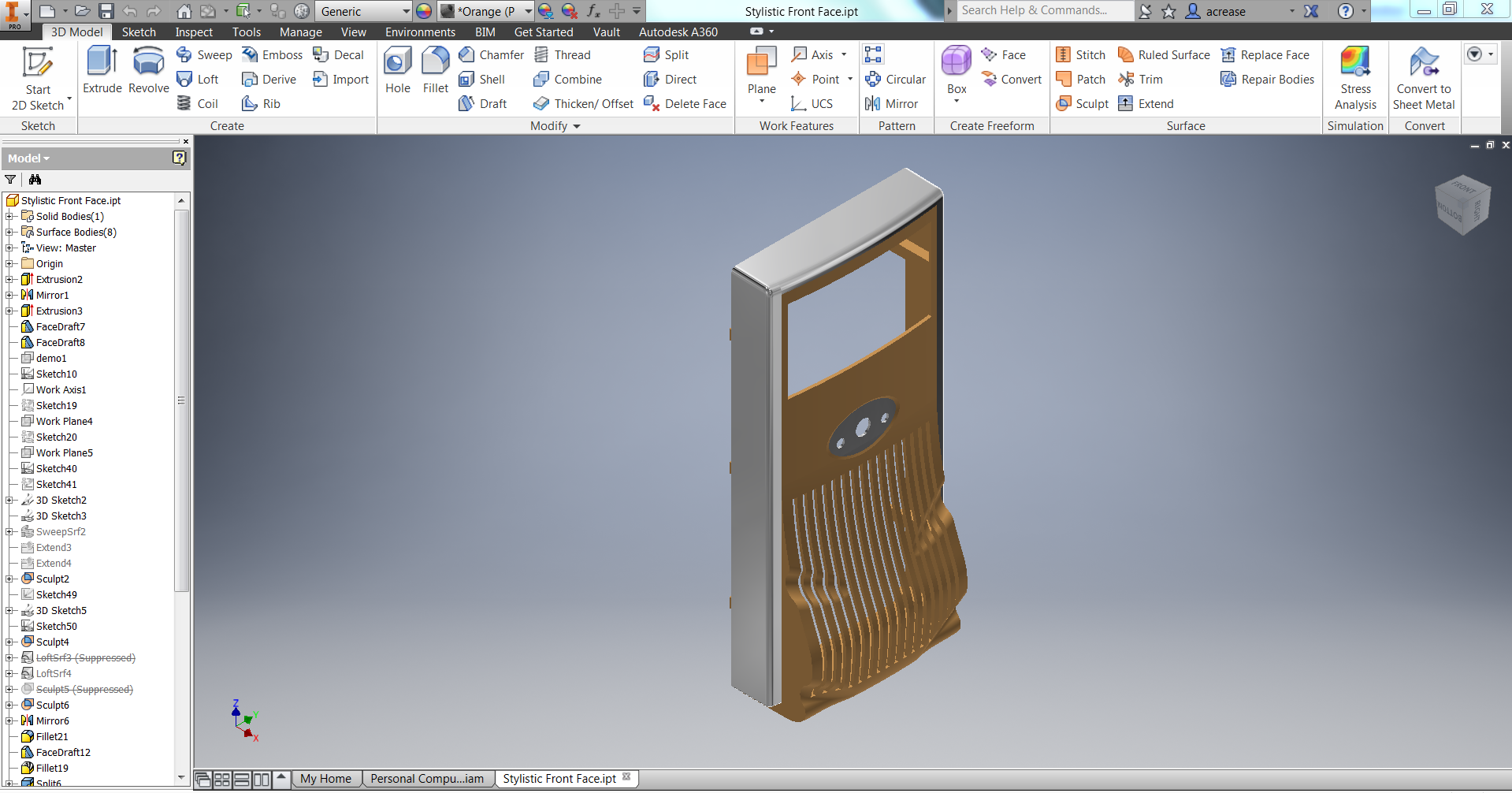The image size is (1512, 793).
Task: Click the Emboss tool
Action: point(272,54)
